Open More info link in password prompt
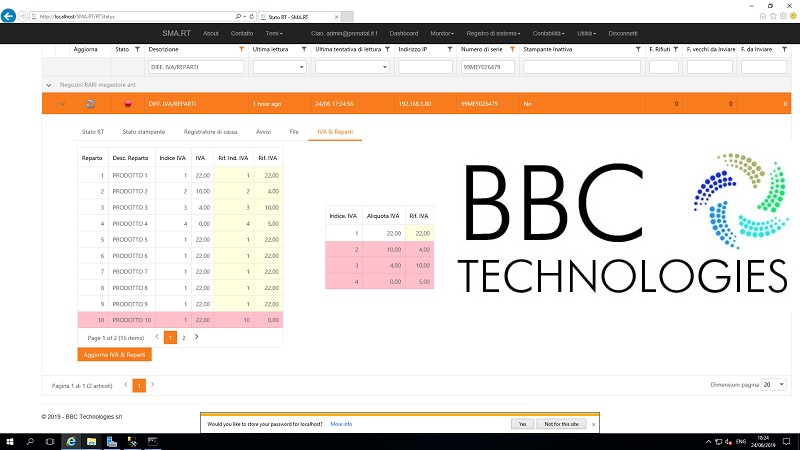This screenshot has width=800, height=450. pyautogui.click(x=341, y=424)
